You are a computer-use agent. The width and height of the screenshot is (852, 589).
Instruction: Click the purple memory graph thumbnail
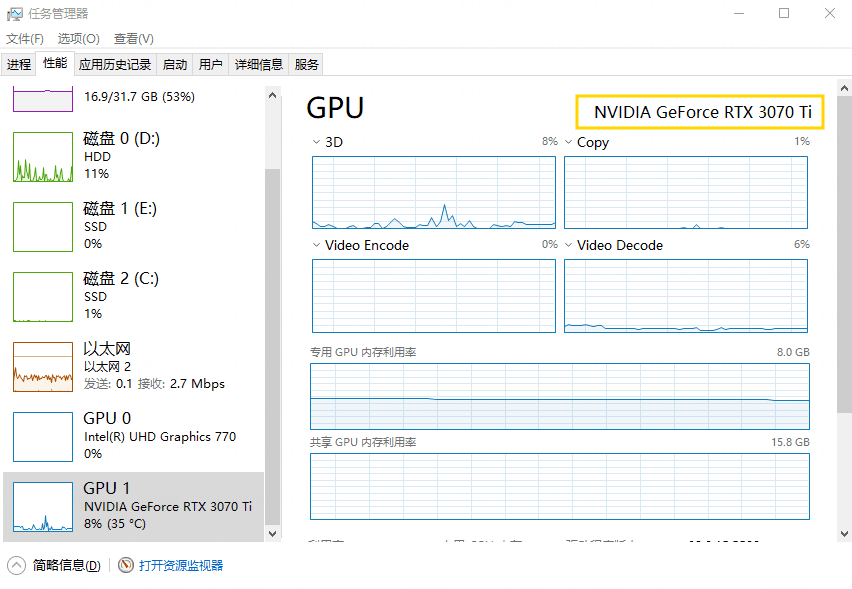tap(43, 101)
